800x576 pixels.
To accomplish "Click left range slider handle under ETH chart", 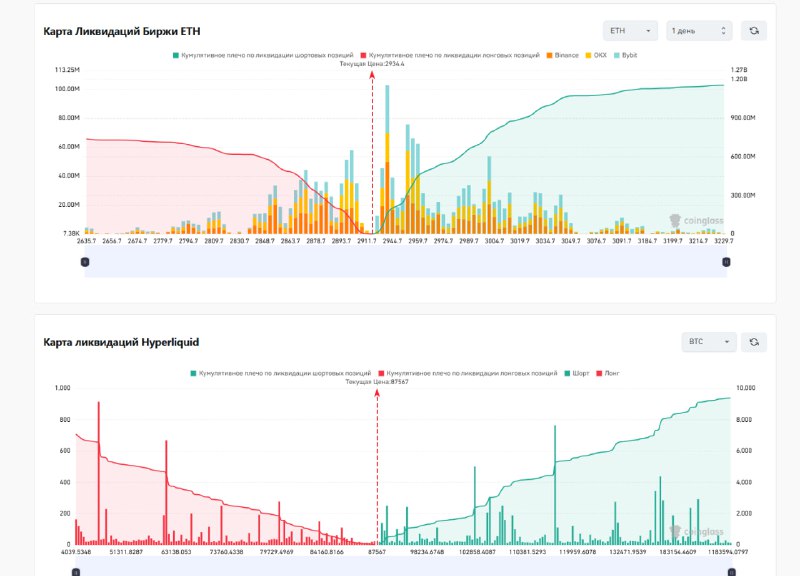I will [x=84, y=262].
